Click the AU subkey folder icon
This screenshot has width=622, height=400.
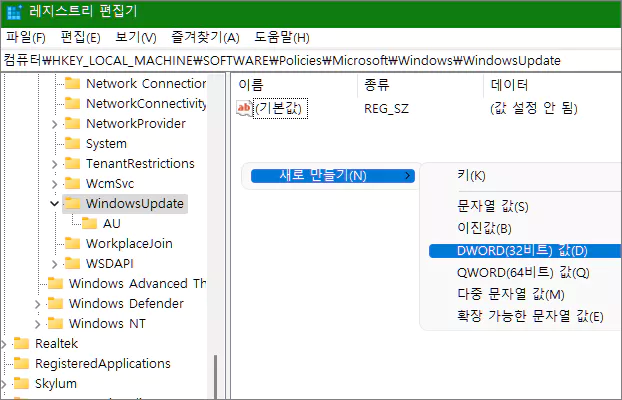coord(90,223)
